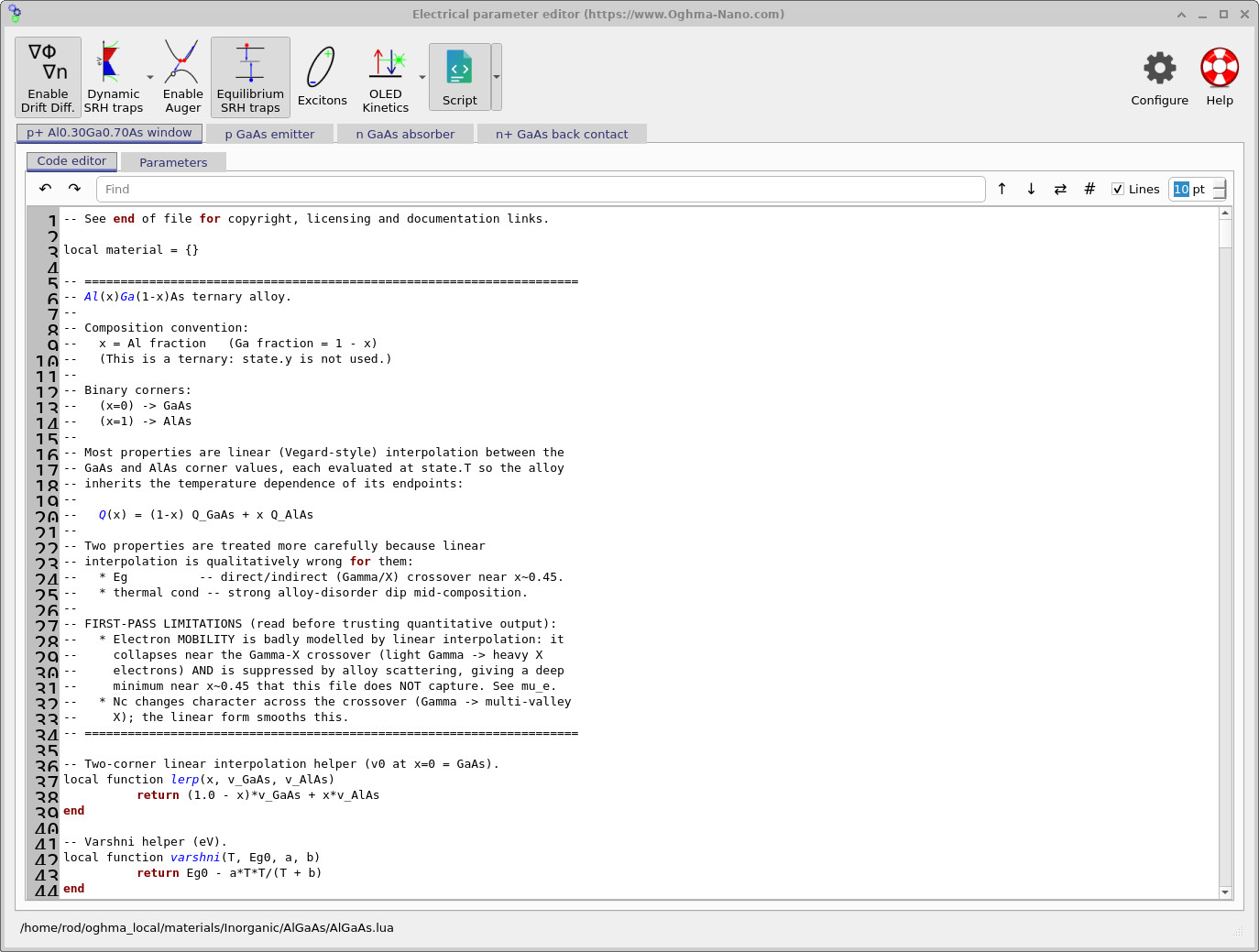This screenshot has height=952, width=1259.
Task: Toggle the Script editor button
Action: click(x=460, y=77)
